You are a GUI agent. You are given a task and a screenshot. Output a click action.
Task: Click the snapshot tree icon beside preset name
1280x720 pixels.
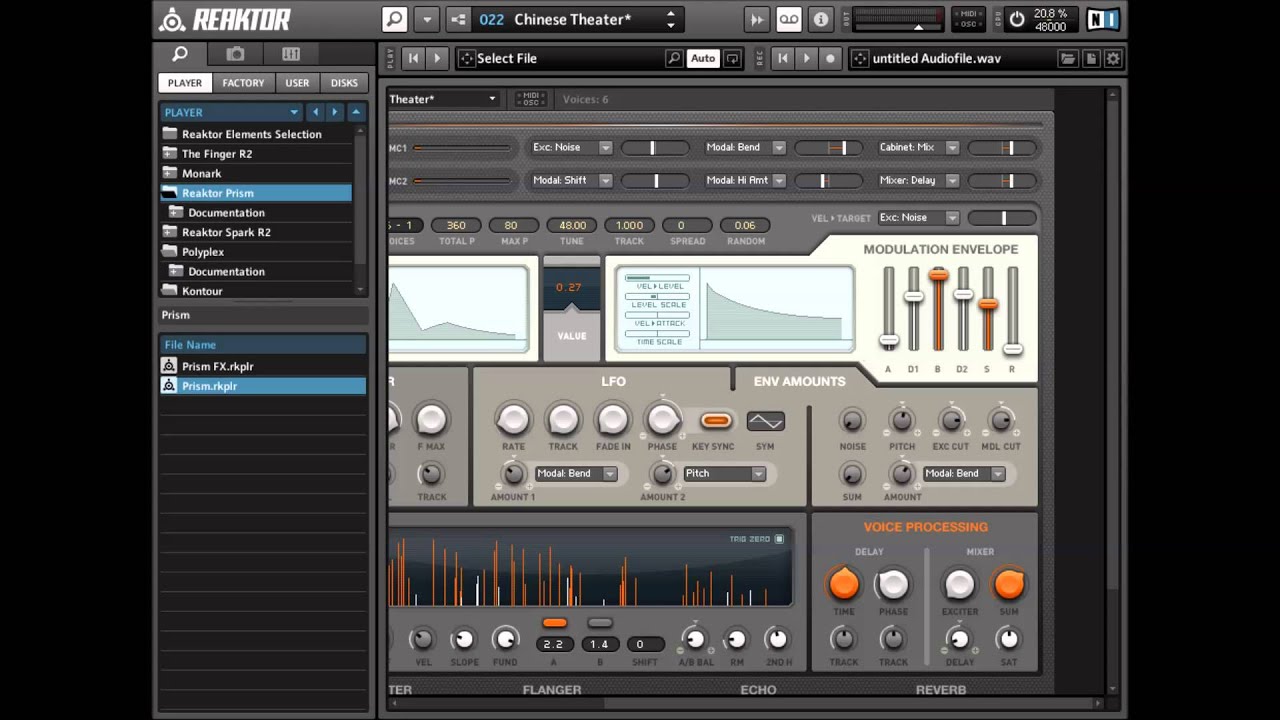458,19
